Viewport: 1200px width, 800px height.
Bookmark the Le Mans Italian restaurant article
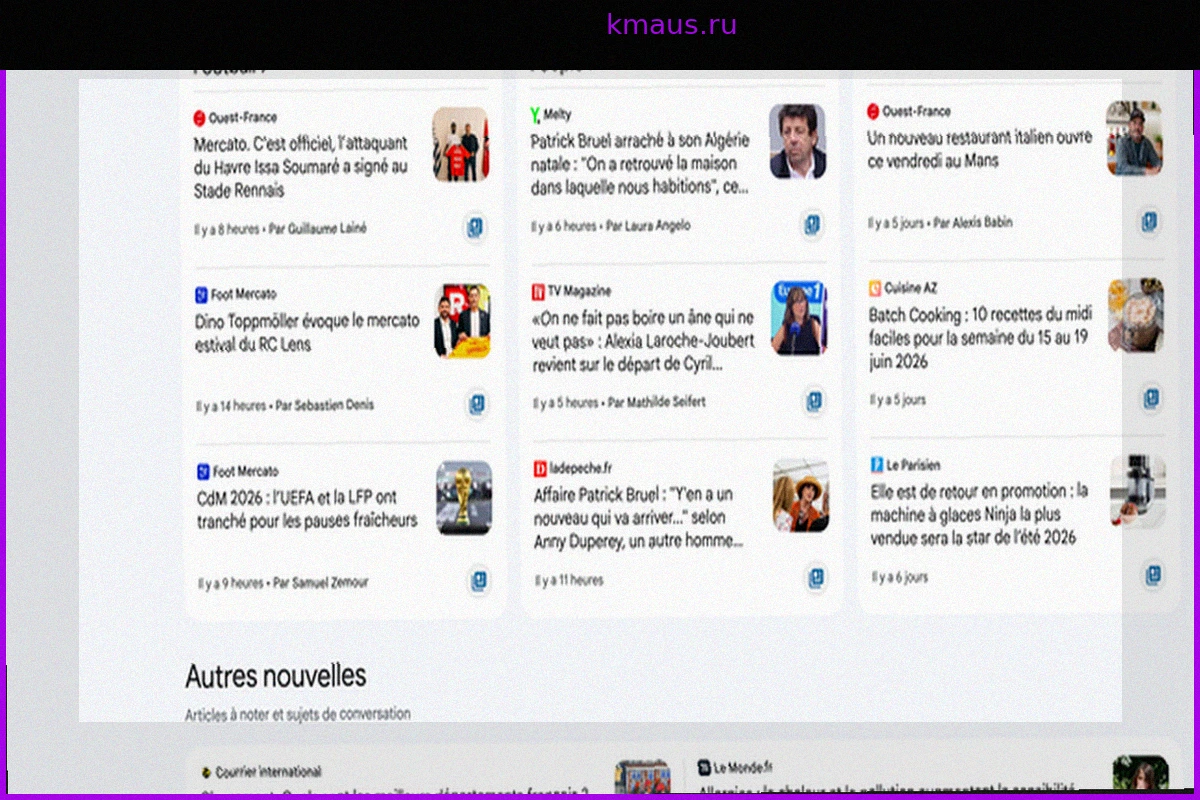1150,222
